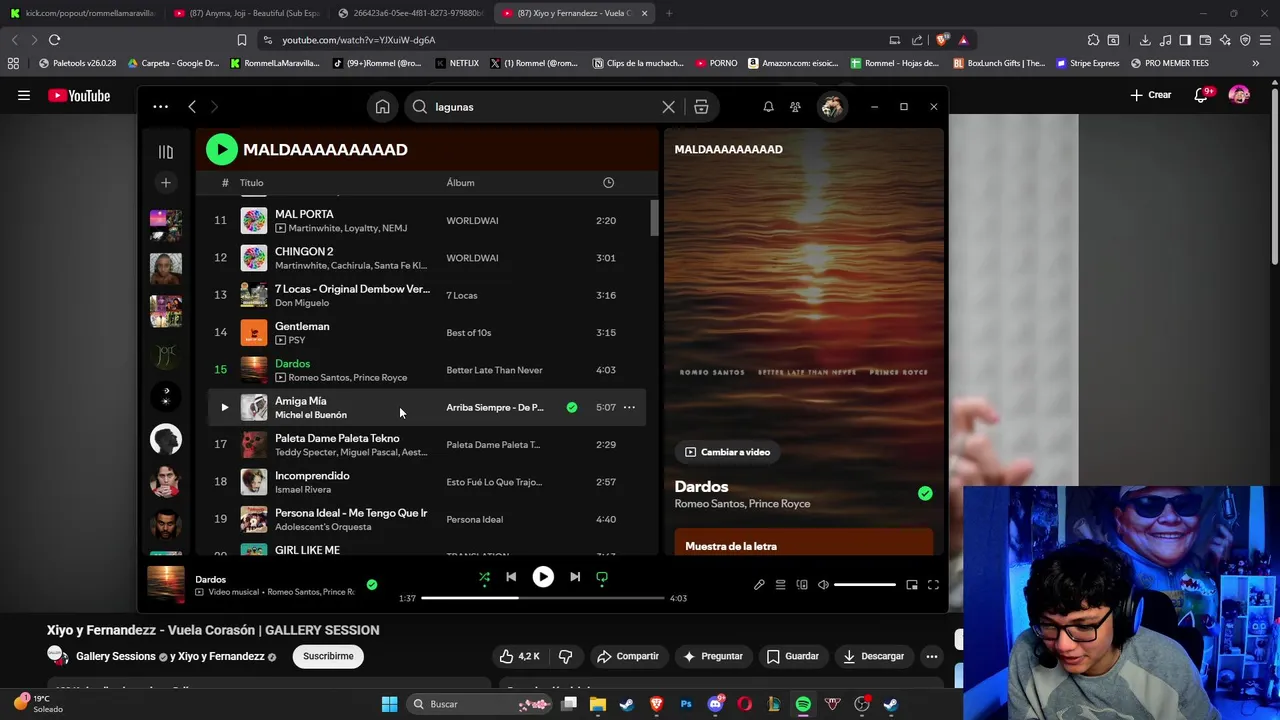Click now-playing Dardos album thumbnail
This screenshot has height=720, width=1280.
(166, 585)
